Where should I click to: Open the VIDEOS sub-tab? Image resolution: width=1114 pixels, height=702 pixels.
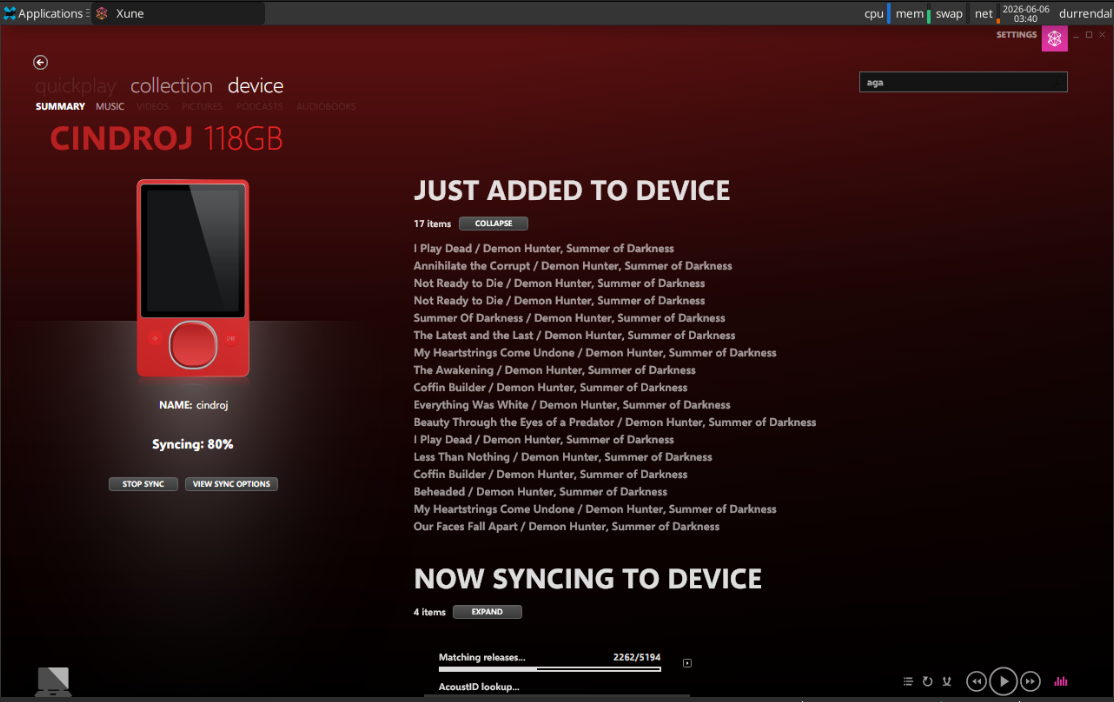click(153, 107)
